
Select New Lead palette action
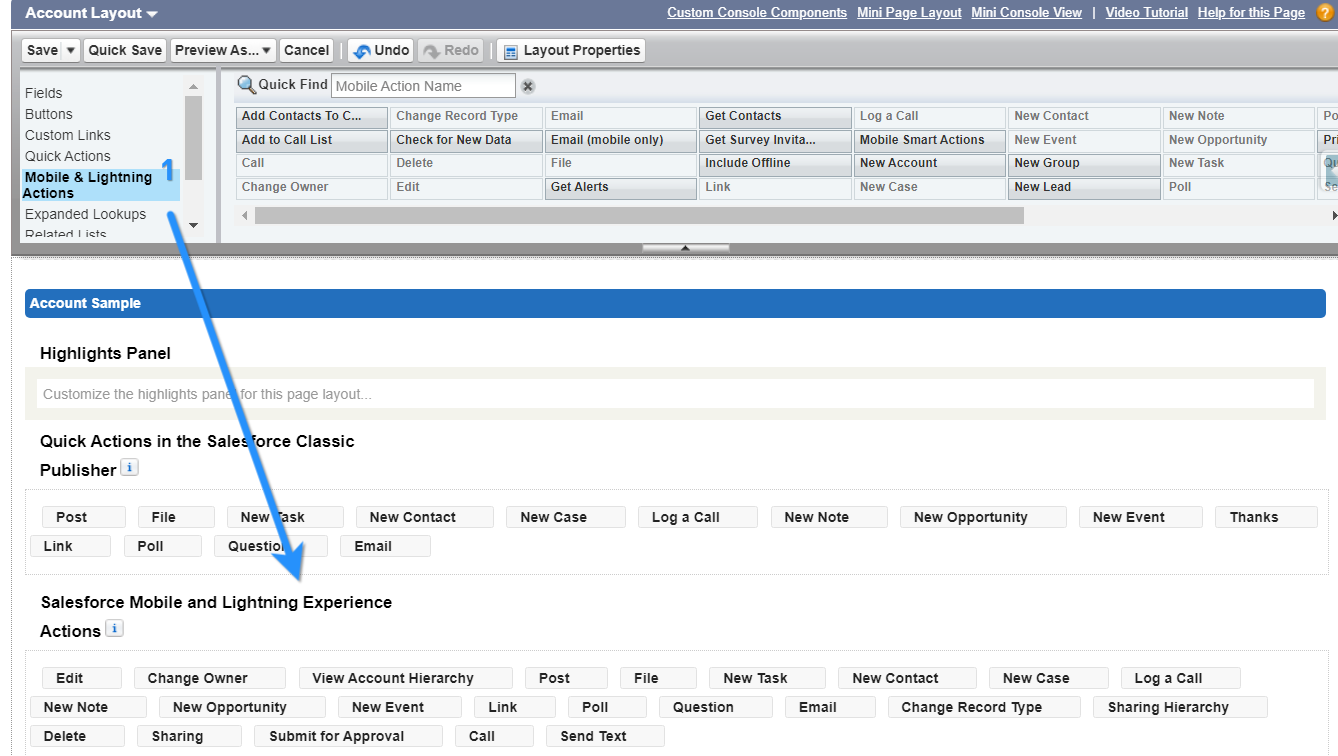[x=1084, y=187]
